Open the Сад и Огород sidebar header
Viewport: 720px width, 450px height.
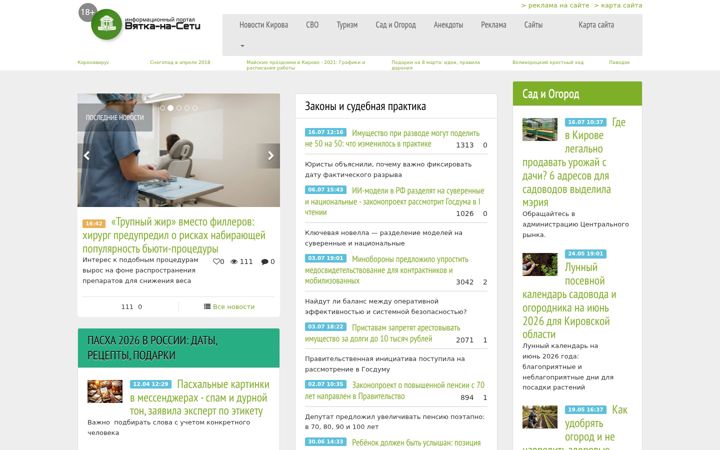click(577, 94)
